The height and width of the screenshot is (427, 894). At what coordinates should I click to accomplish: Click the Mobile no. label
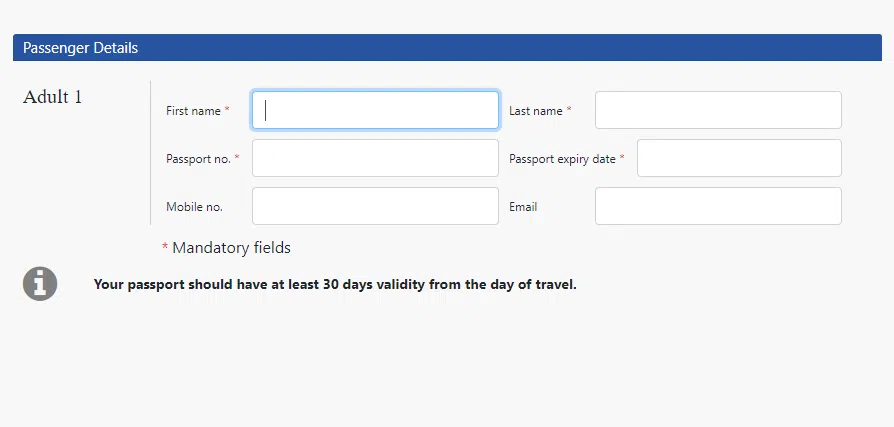pyautogui.click(x=194, y=207)
